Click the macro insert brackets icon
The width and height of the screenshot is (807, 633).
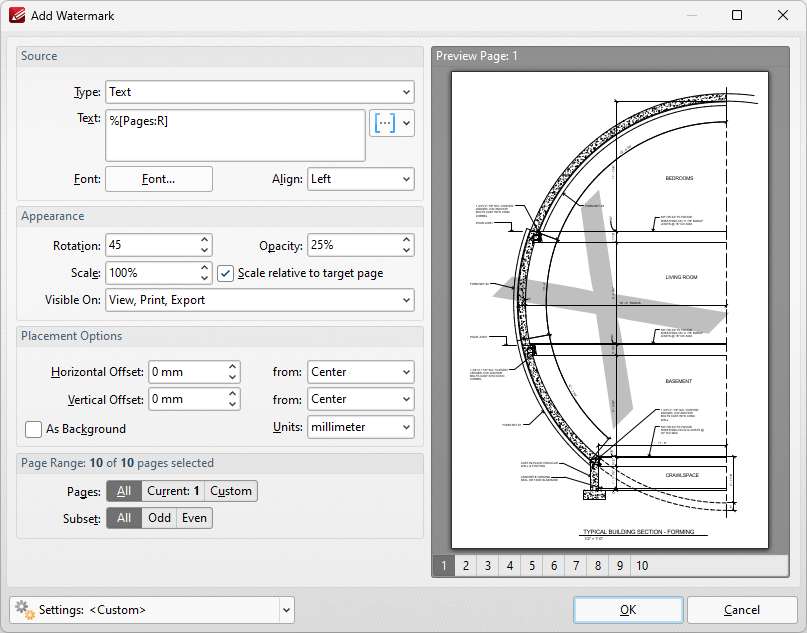384,123
